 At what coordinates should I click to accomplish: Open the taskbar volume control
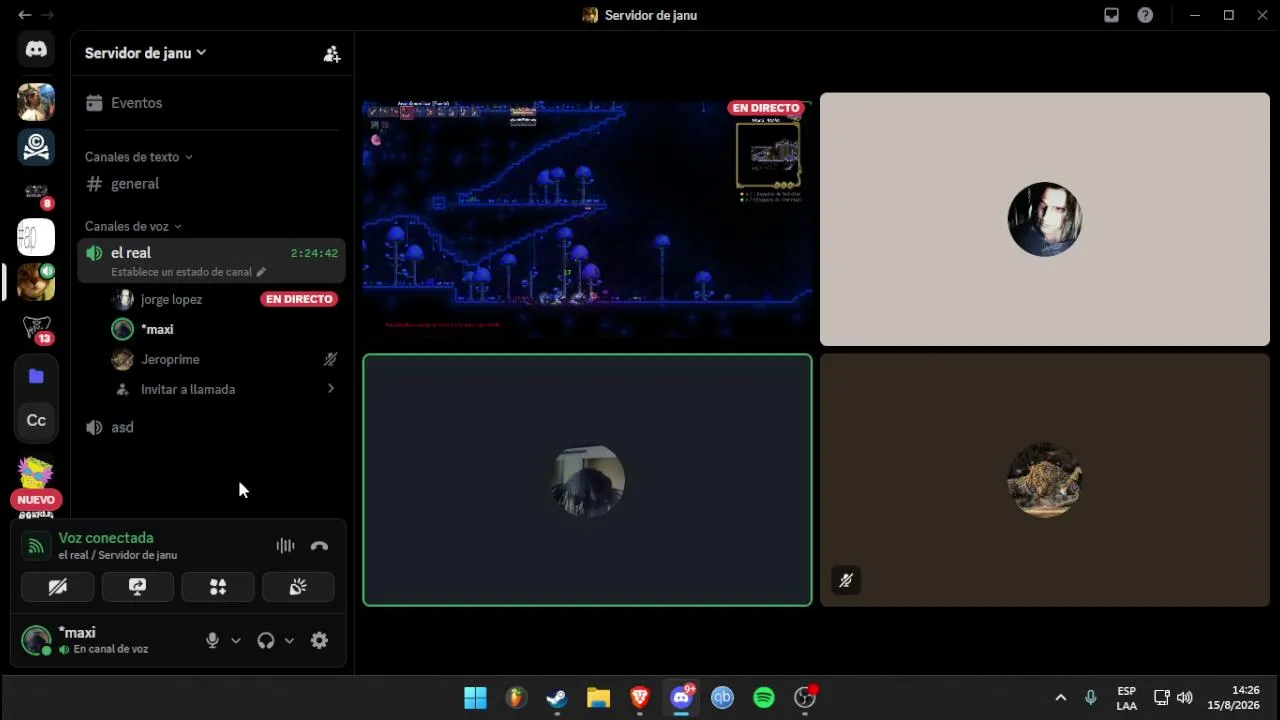coord(1185,698)
